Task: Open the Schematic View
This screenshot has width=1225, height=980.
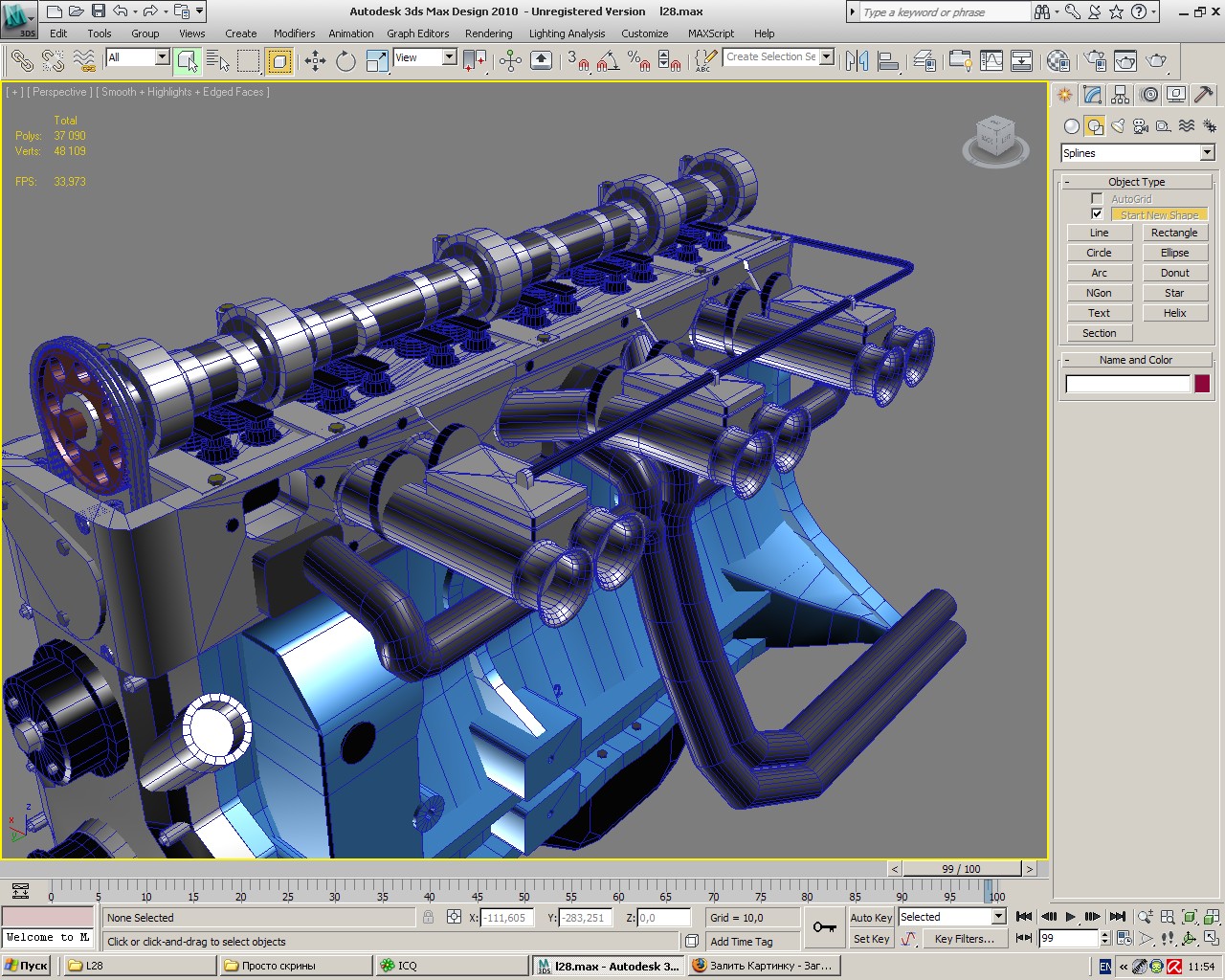Action: (1022, 61)
